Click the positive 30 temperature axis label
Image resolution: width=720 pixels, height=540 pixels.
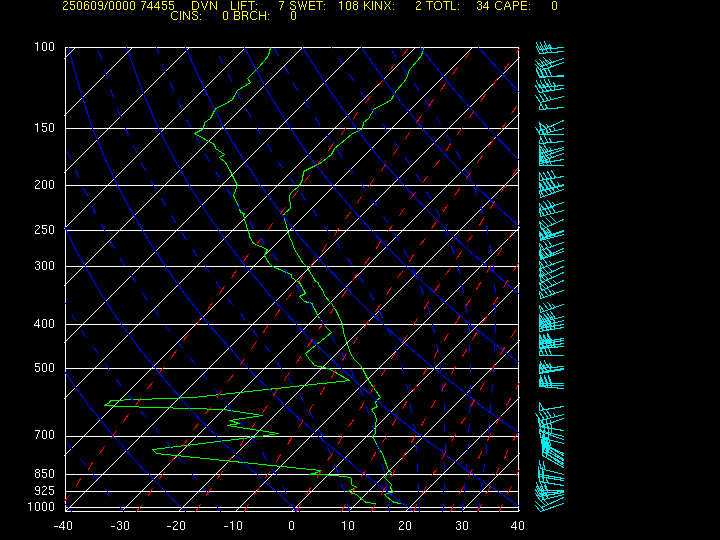tap(461, 526)
